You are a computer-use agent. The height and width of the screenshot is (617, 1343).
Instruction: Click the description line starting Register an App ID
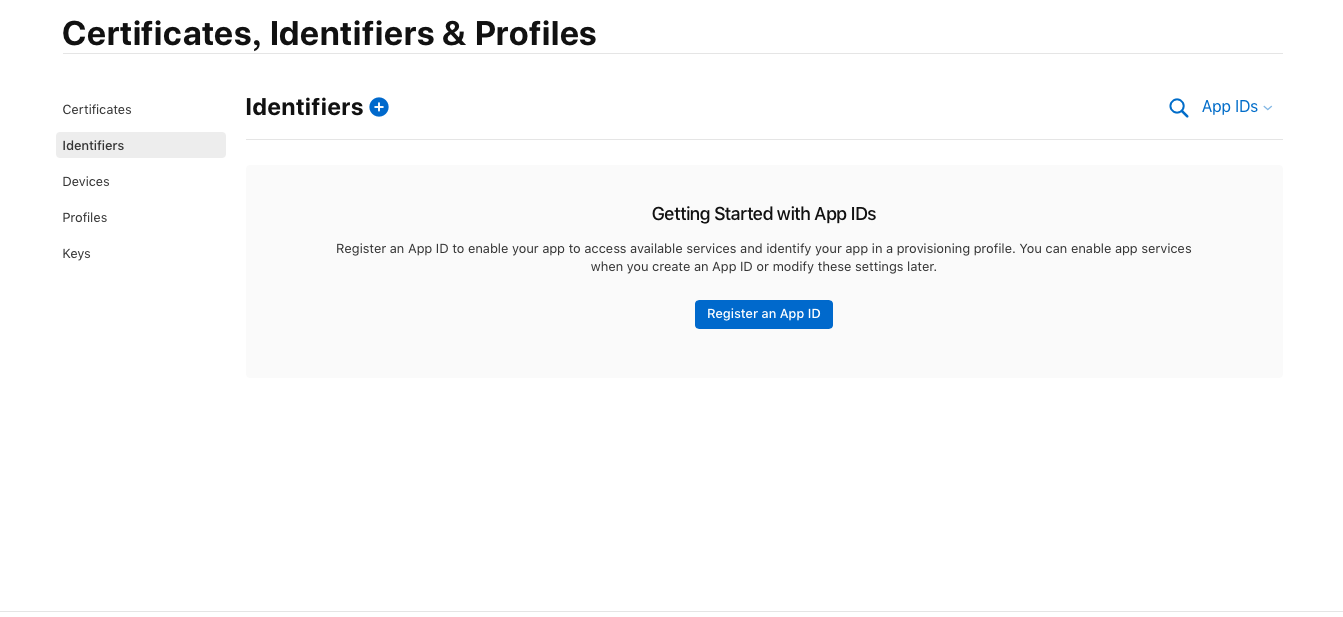click(764, 248)
